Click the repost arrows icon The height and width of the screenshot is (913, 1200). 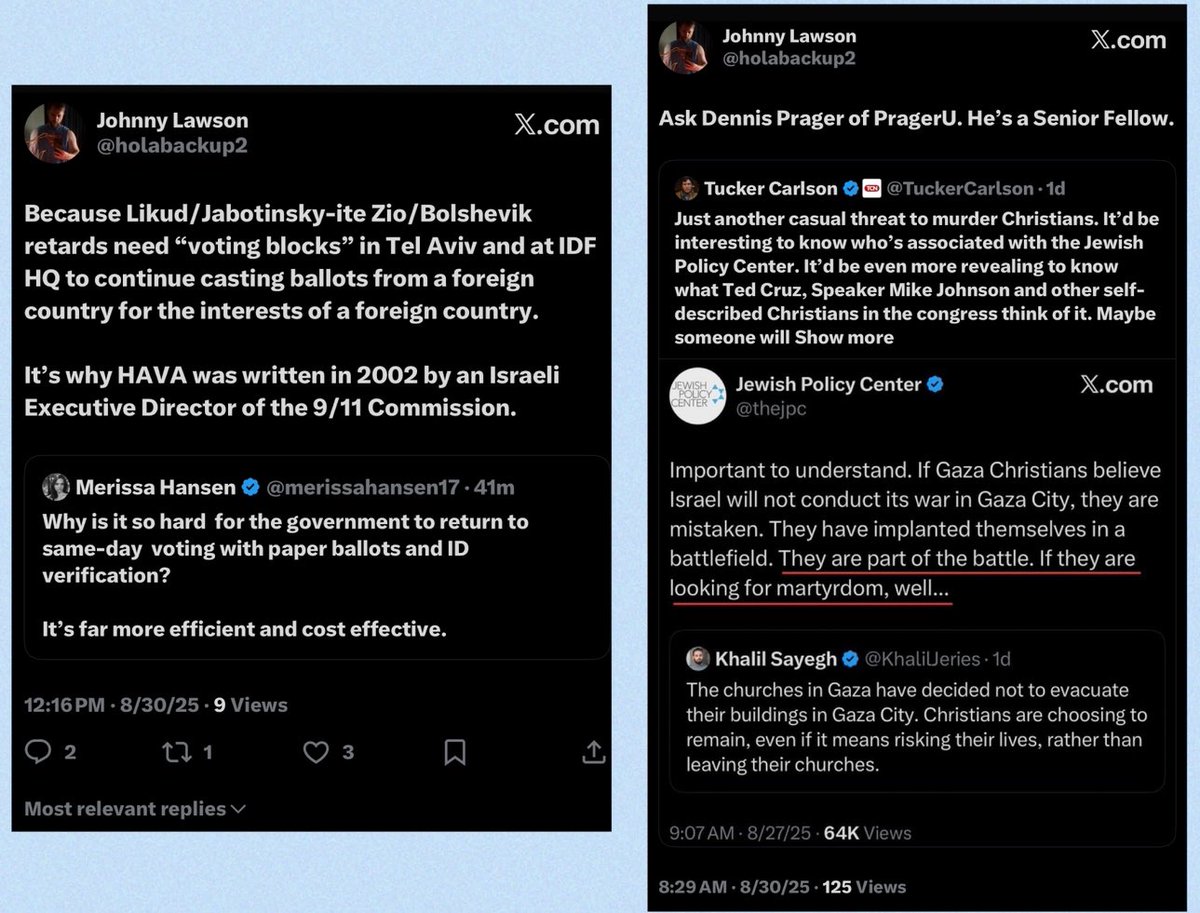click(178, 752)
